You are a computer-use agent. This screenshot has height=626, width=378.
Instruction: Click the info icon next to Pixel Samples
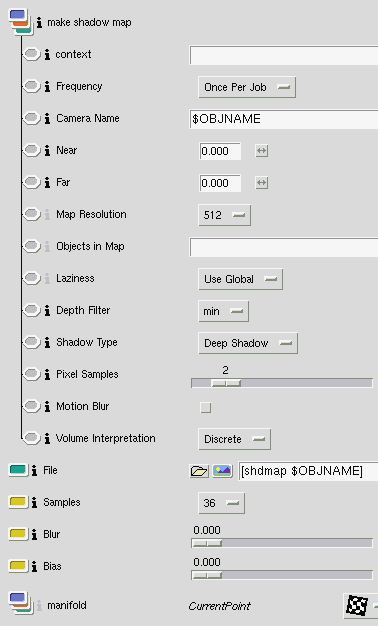pos(47,374)
